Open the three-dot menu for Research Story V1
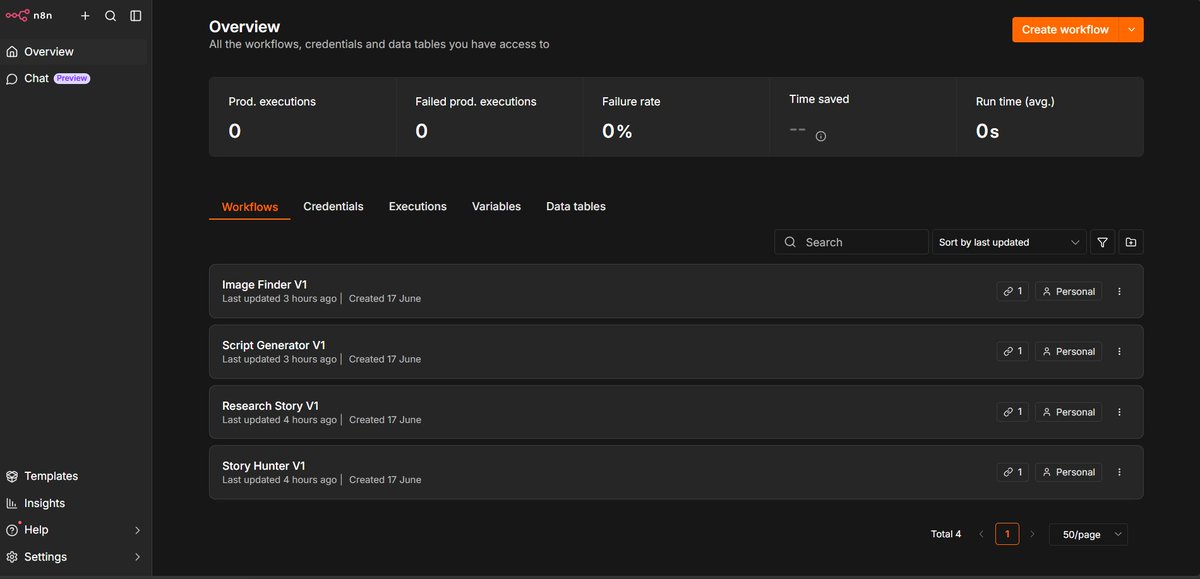The height and width of the screenshot is (579, 1200). (x=1120, y=412)
